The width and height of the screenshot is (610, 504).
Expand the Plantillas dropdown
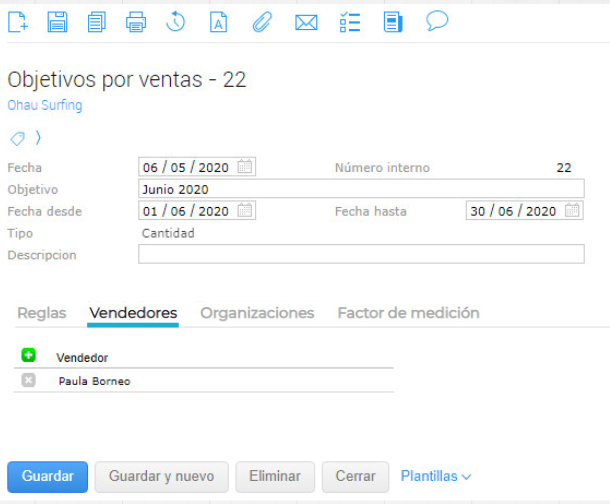436,476
